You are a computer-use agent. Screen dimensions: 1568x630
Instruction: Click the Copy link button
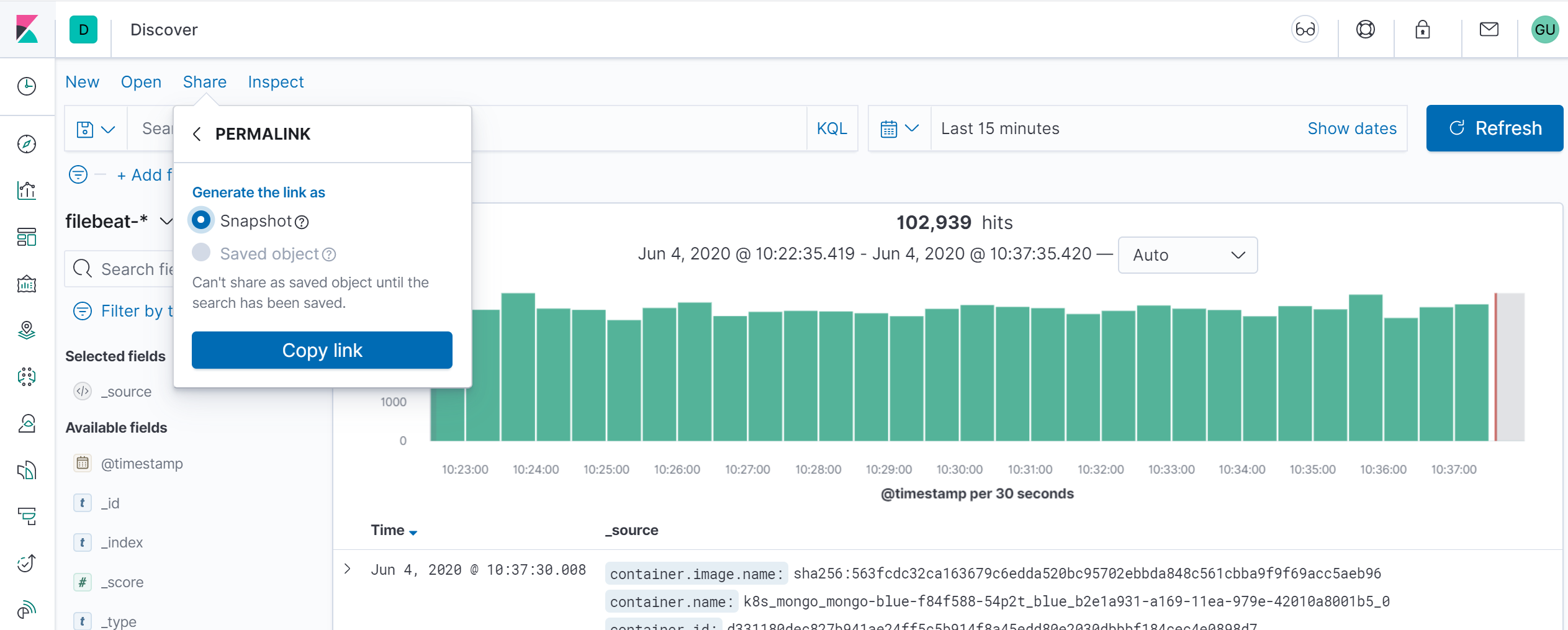coord(322,350)
